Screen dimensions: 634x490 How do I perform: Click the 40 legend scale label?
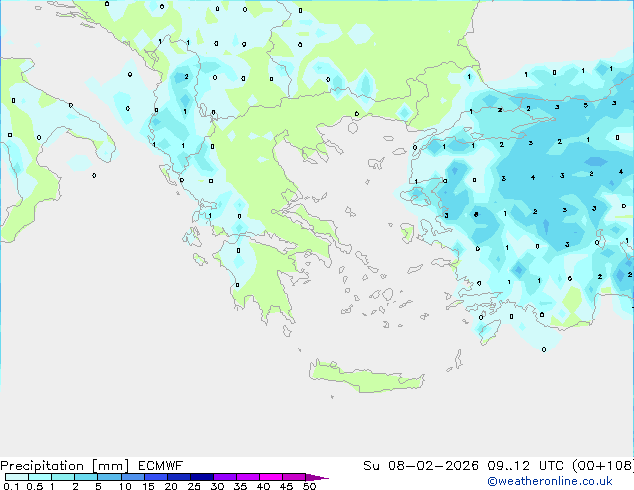pos(263,486)
